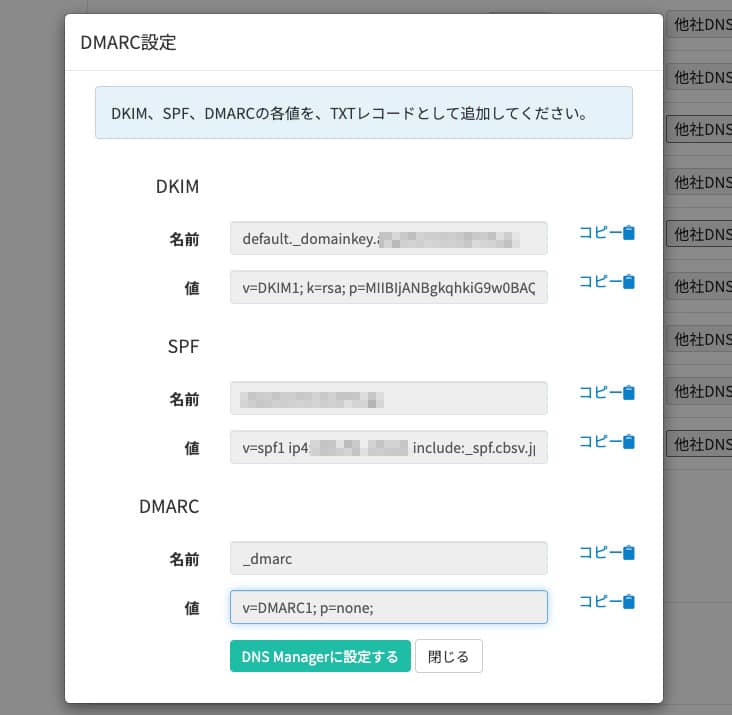The width and height of the screenshot is (732, 715).
Task: Copy the DMARC name _dmarc
Action: coord(606,553)
